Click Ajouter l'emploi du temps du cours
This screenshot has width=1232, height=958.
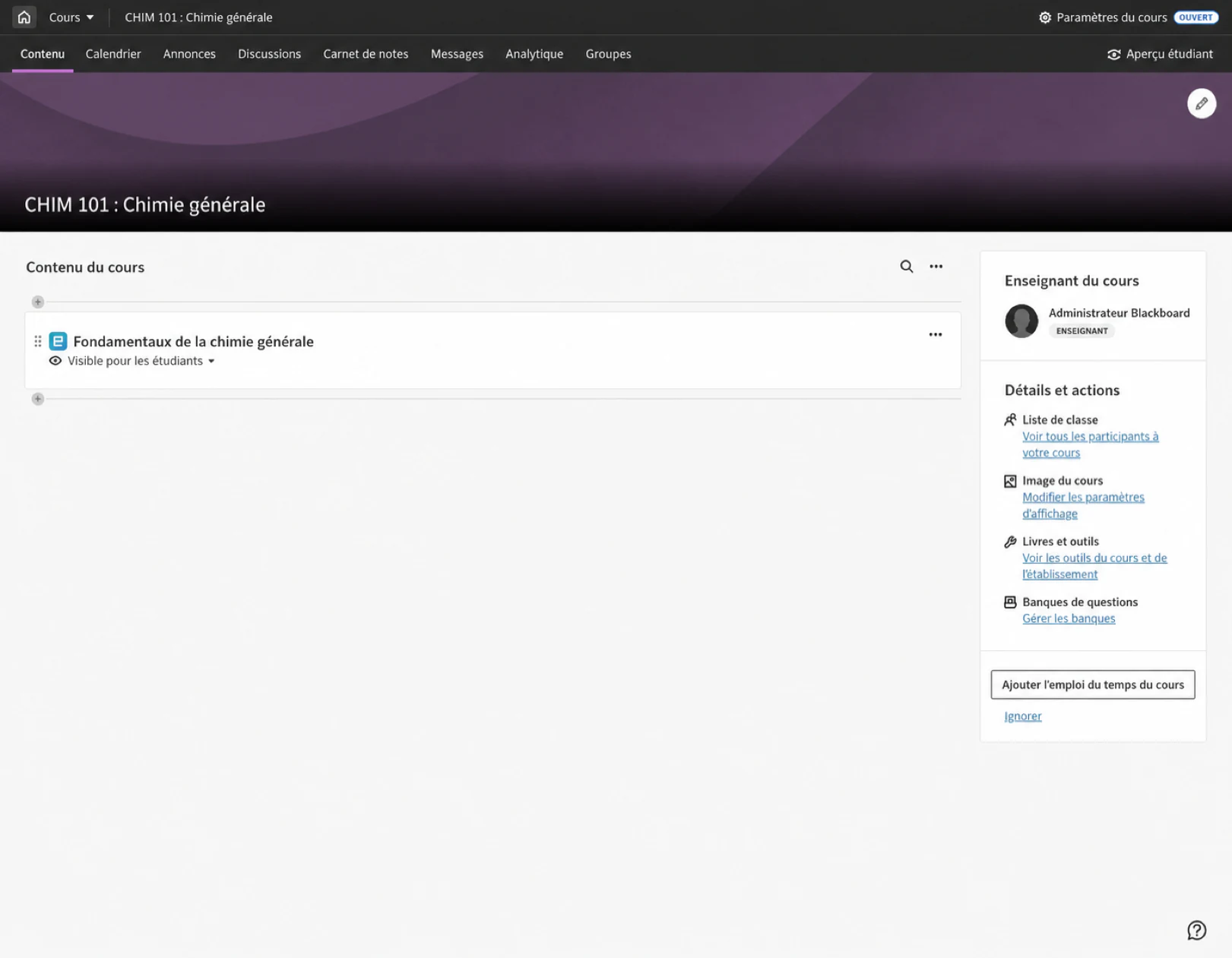coord(1092,685)
